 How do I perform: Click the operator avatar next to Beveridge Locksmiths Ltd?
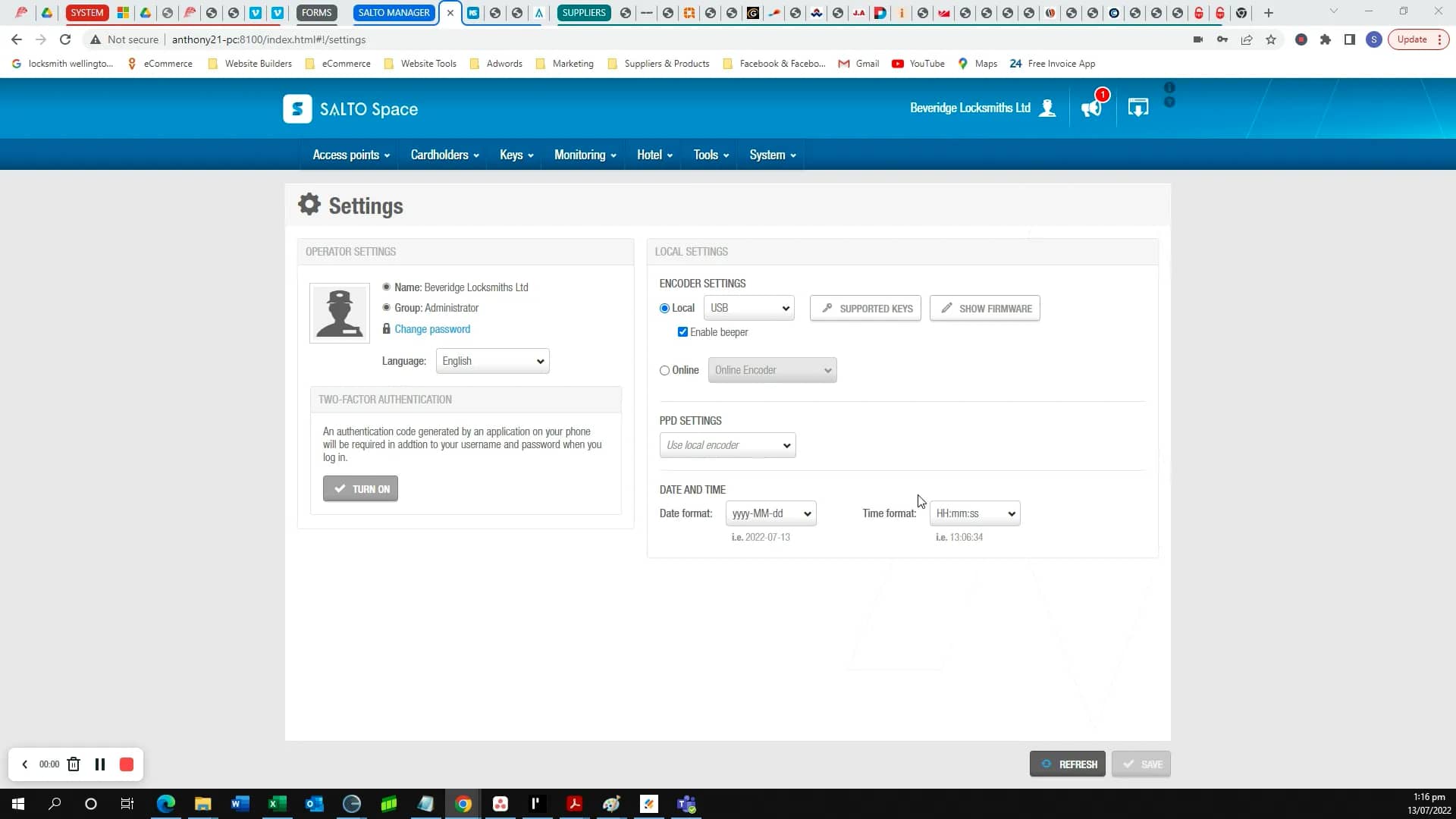pyautogui.click(x=1049, y=108)
